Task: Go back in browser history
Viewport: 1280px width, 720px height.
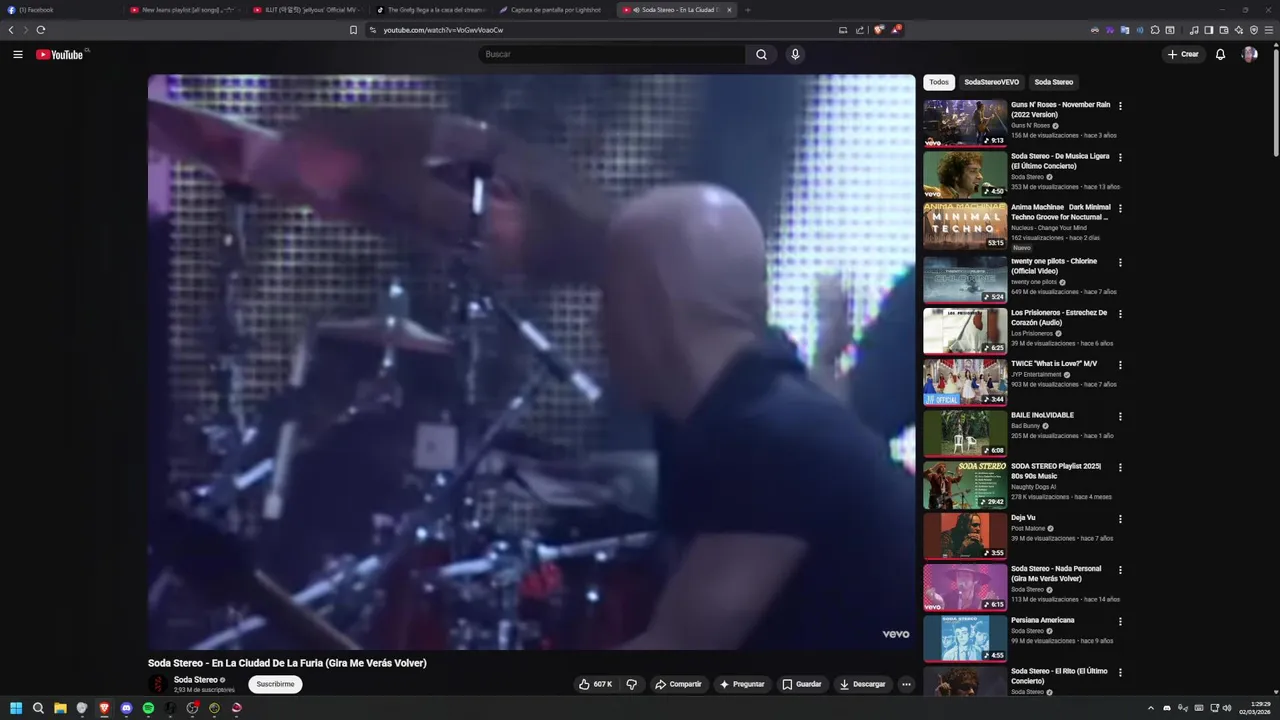Action: click(11, 30)
